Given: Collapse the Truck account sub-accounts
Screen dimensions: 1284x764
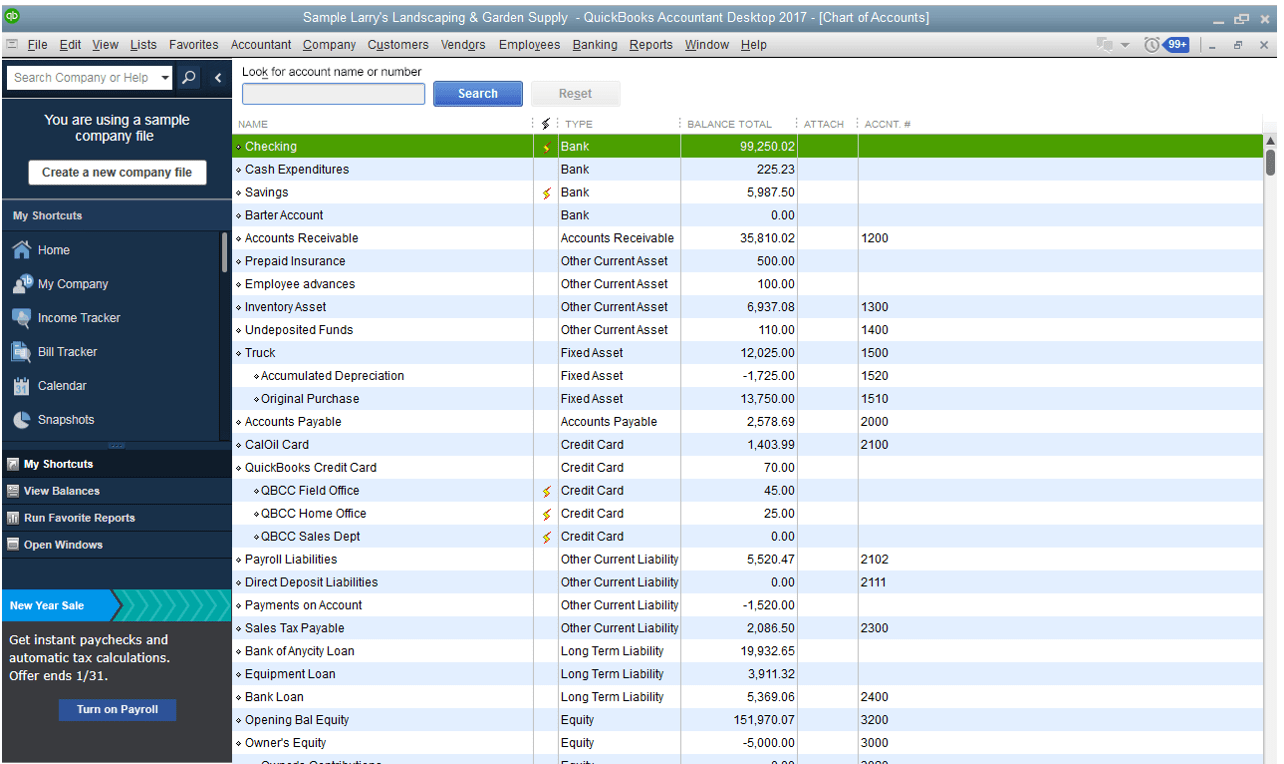Looking at the screenshot, I should point(239,353).
